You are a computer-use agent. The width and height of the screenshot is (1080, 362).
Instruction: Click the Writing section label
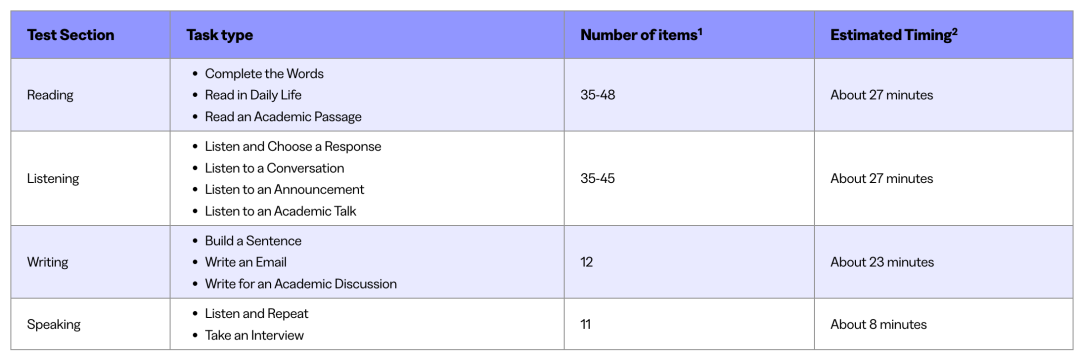pyautogui.click(x=46, y=262)
